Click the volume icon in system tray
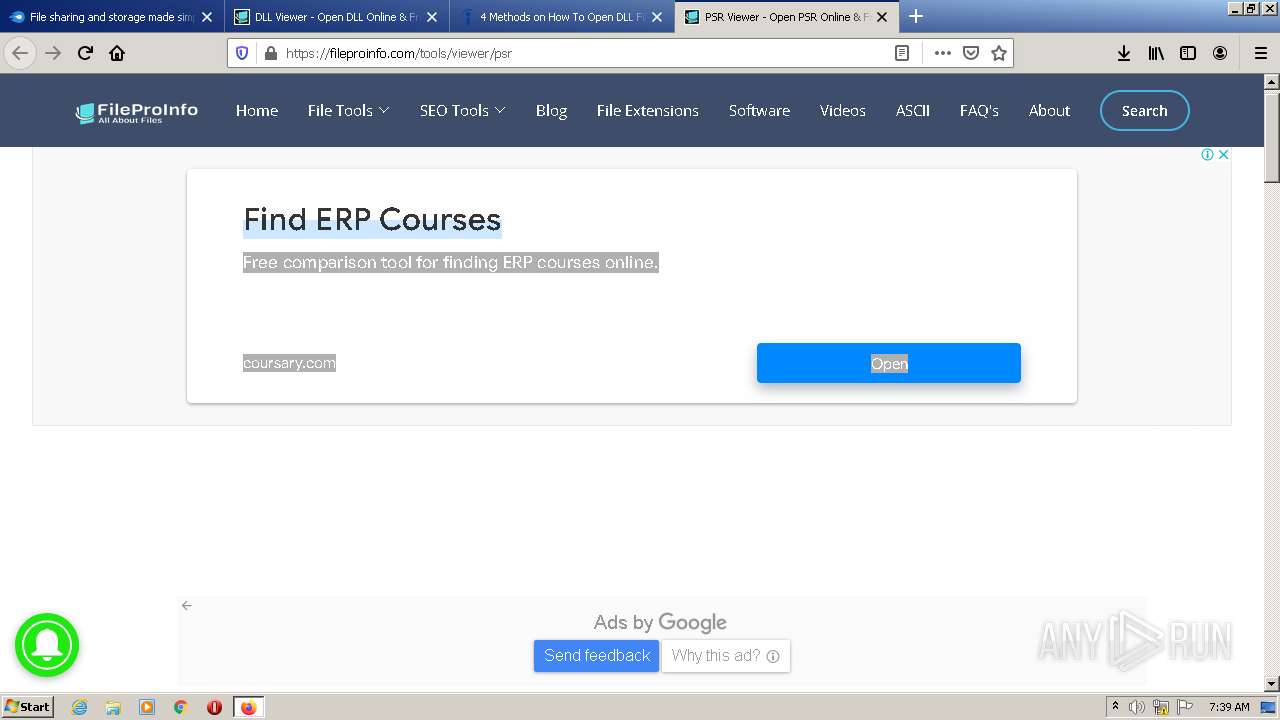 pyautogui.click(x=1137, y=707)
